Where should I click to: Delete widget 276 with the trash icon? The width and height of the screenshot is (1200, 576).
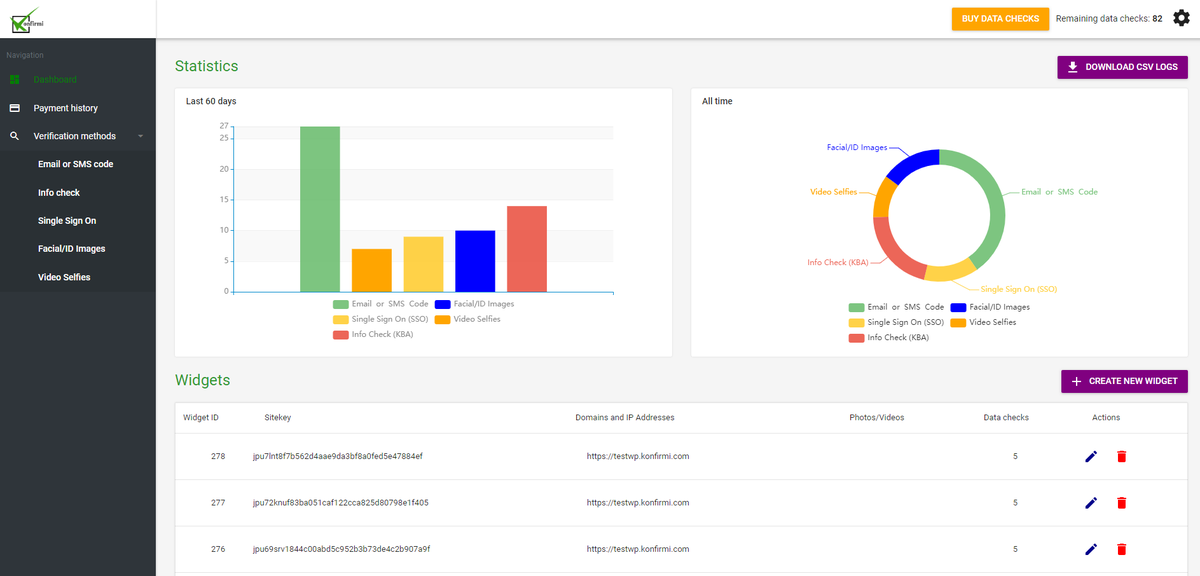1121,549
